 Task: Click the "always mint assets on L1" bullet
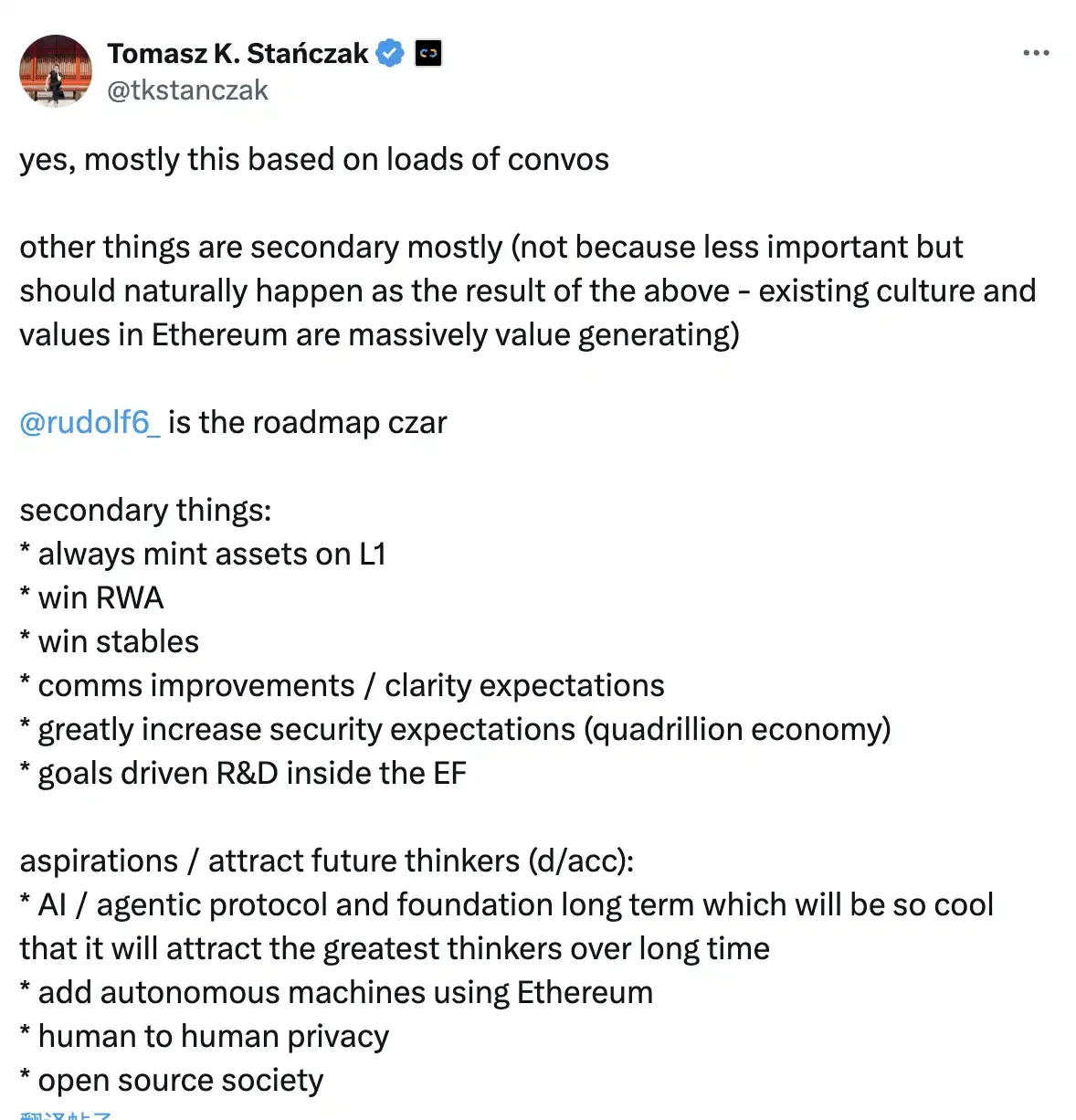click(210, 555)
